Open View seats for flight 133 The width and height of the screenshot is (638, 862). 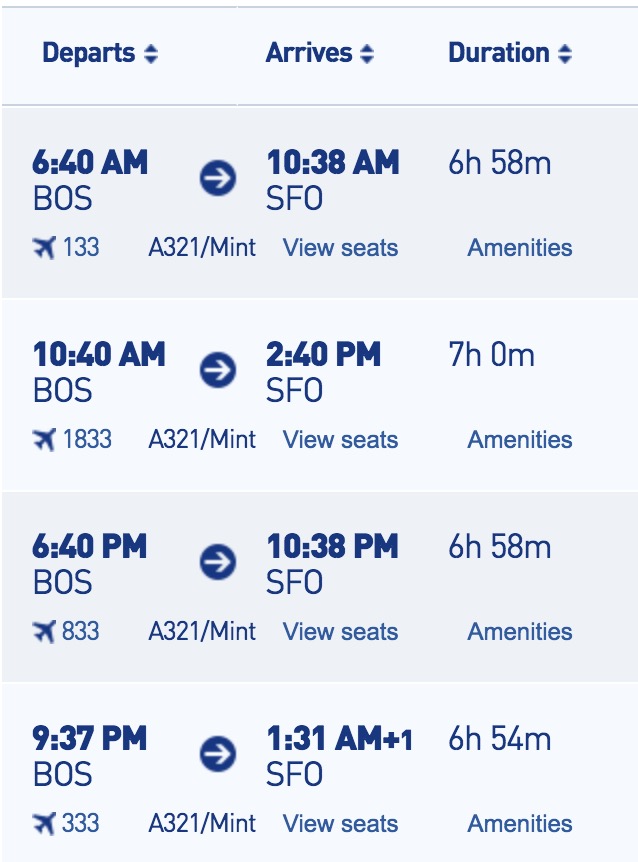click(340, 247)
